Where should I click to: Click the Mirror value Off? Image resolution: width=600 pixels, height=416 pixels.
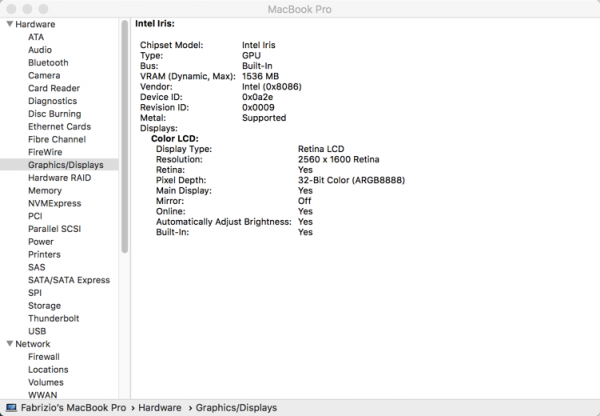305,201
